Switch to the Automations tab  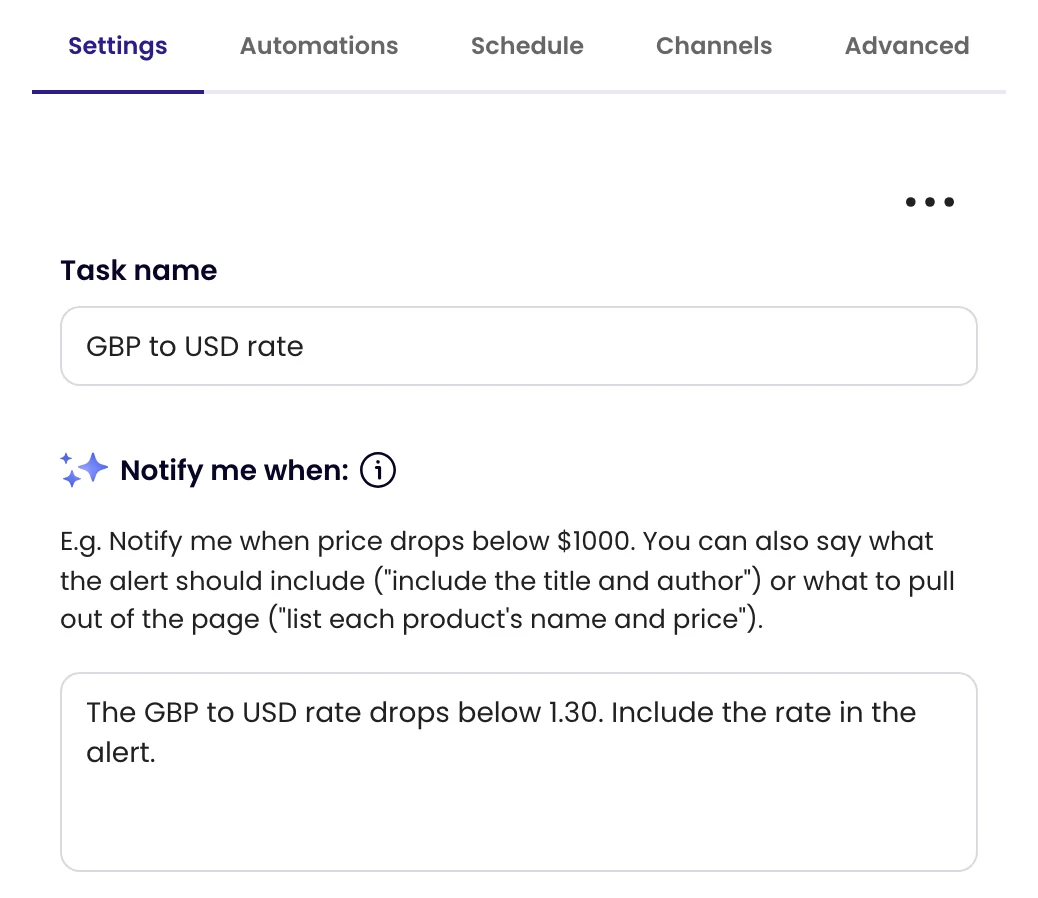(319, 46)
